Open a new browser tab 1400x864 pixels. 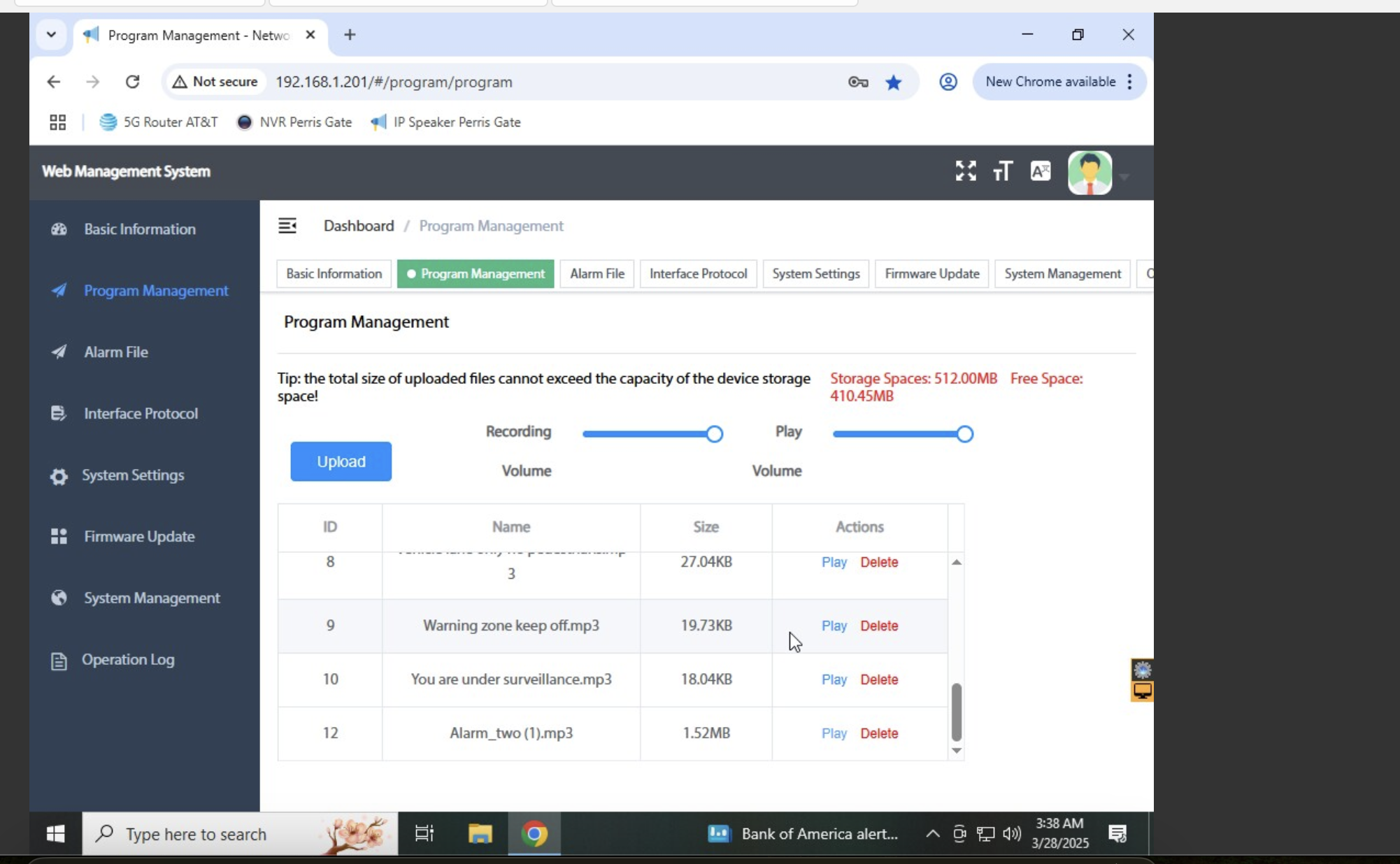click(x=350, y=34)
